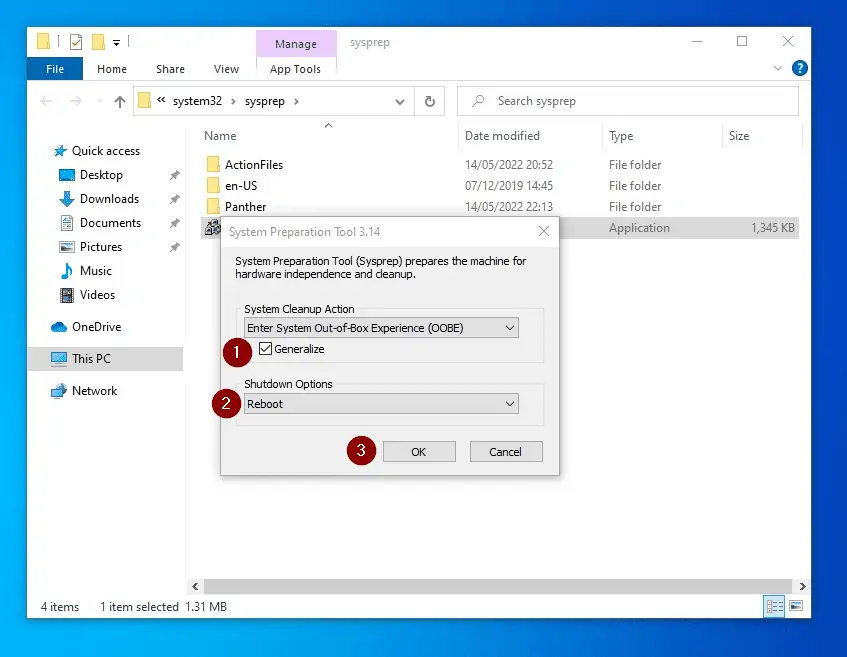Select the Panther folder
Viewport: 847px width, 657px height.
click(x=245, y=207)
